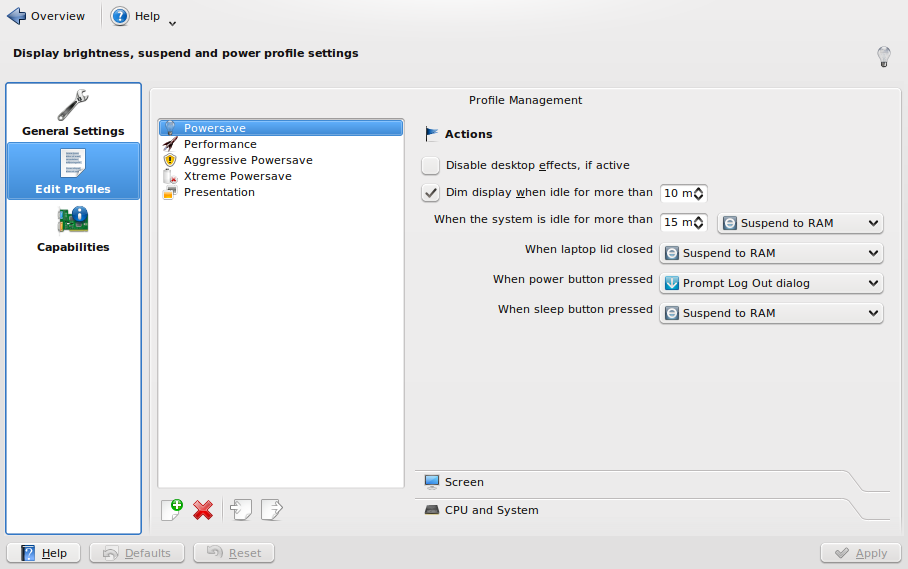908x569 pixels.
Task: Click the light bulb icon at top right
Action: coord(884,57)
